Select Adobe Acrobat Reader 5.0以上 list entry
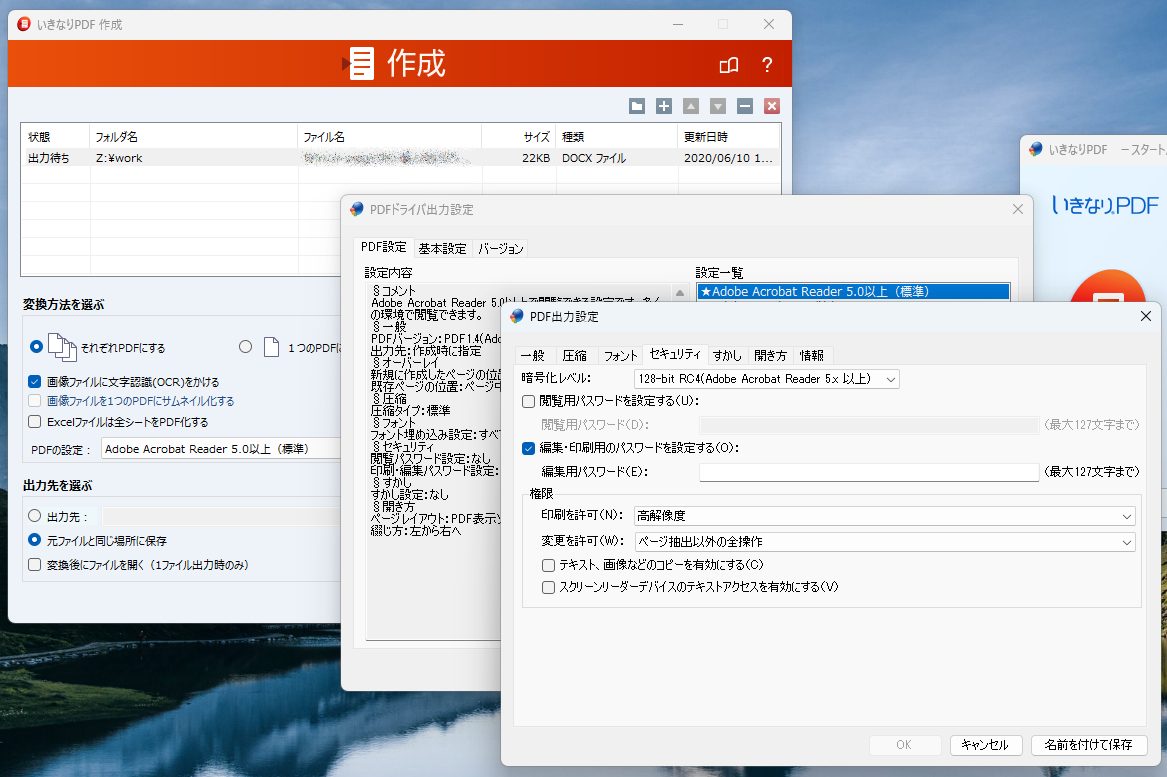This screenshot has width=1167, height=777. point(853,292)
